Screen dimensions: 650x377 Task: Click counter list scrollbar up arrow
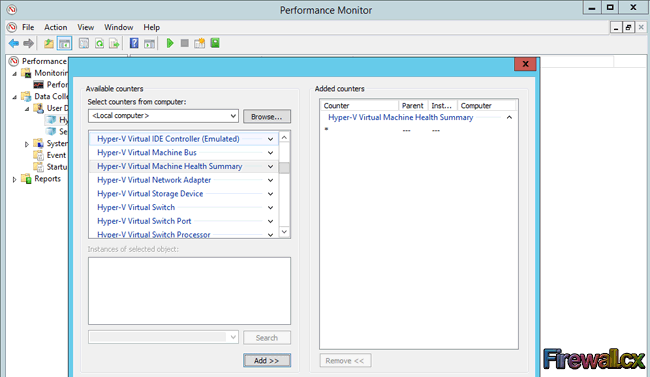pos(284,137)
